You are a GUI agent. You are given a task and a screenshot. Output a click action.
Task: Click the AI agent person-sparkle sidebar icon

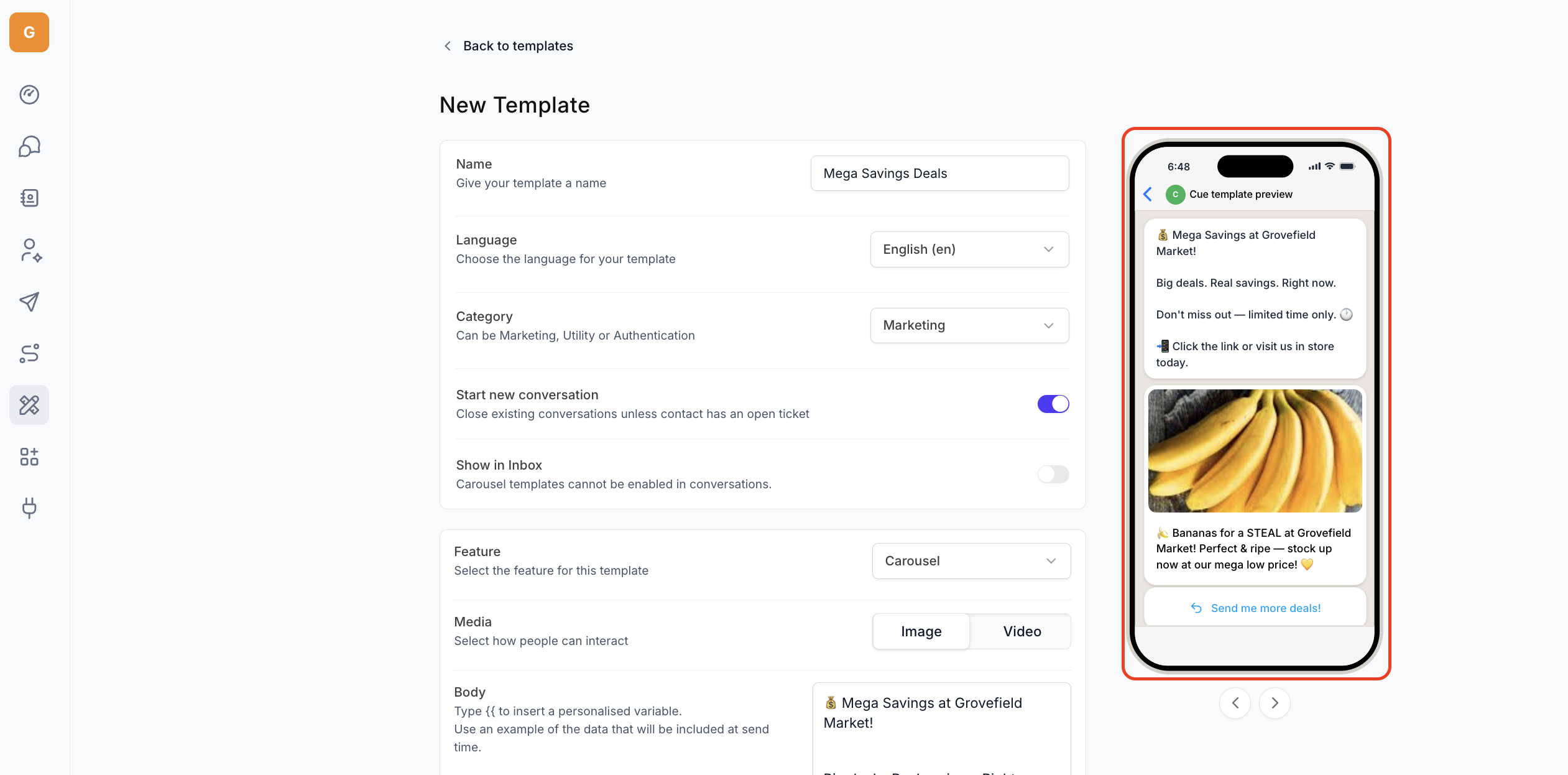(x=29, y=250)
